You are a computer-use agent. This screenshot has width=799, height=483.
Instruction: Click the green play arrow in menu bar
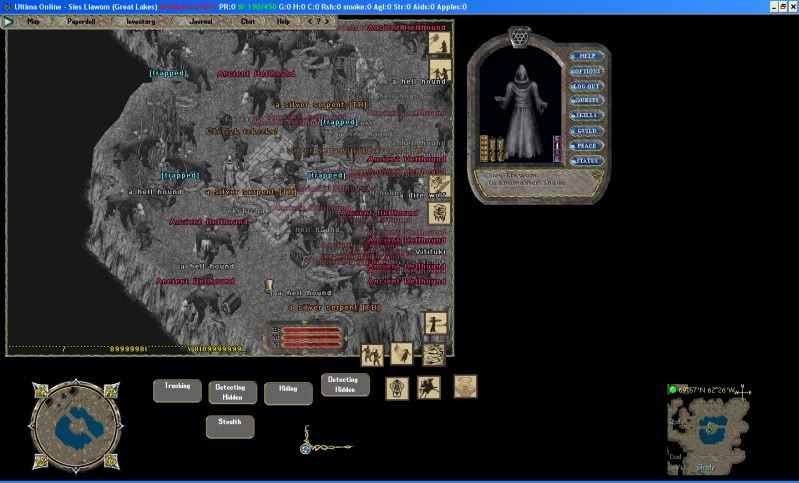tap(7, 21)
